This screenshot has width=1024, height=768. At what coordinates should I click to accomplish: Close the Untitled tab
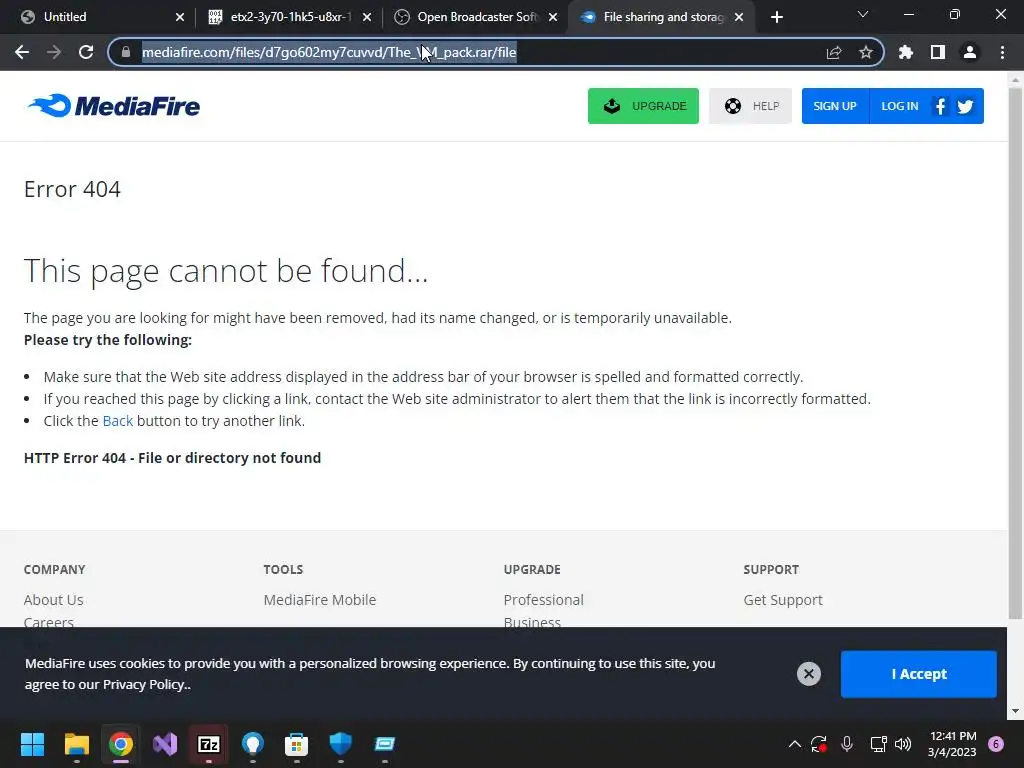pyautogui.click(x=180, y=17)
